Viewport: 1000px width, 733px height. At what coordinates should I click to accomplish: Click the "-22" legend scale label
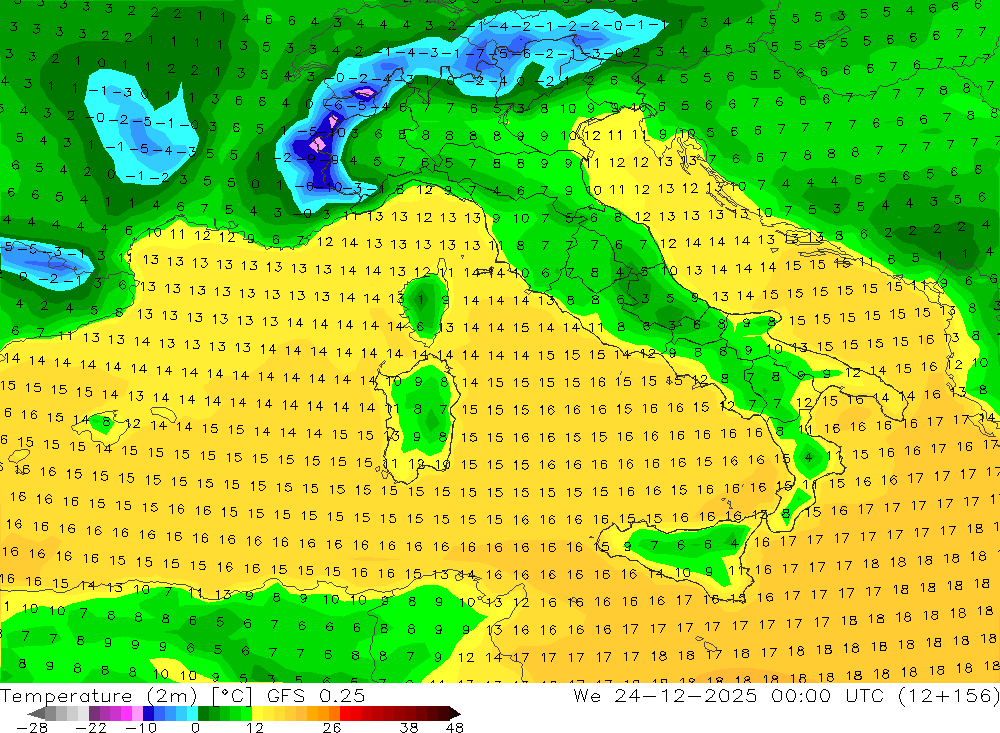click(x=91, y=727)
